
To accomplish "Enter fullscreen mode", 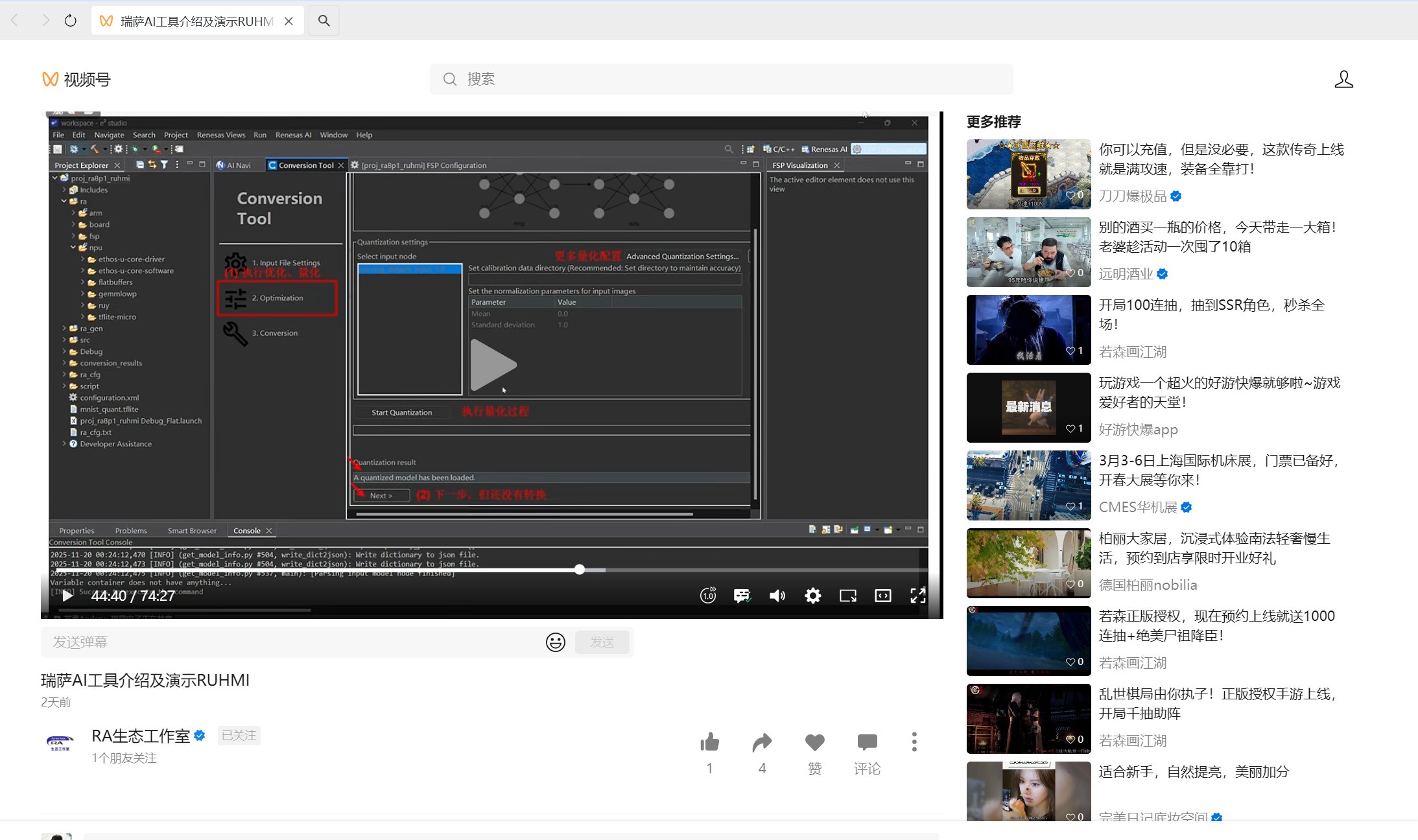I will point(918,596).
